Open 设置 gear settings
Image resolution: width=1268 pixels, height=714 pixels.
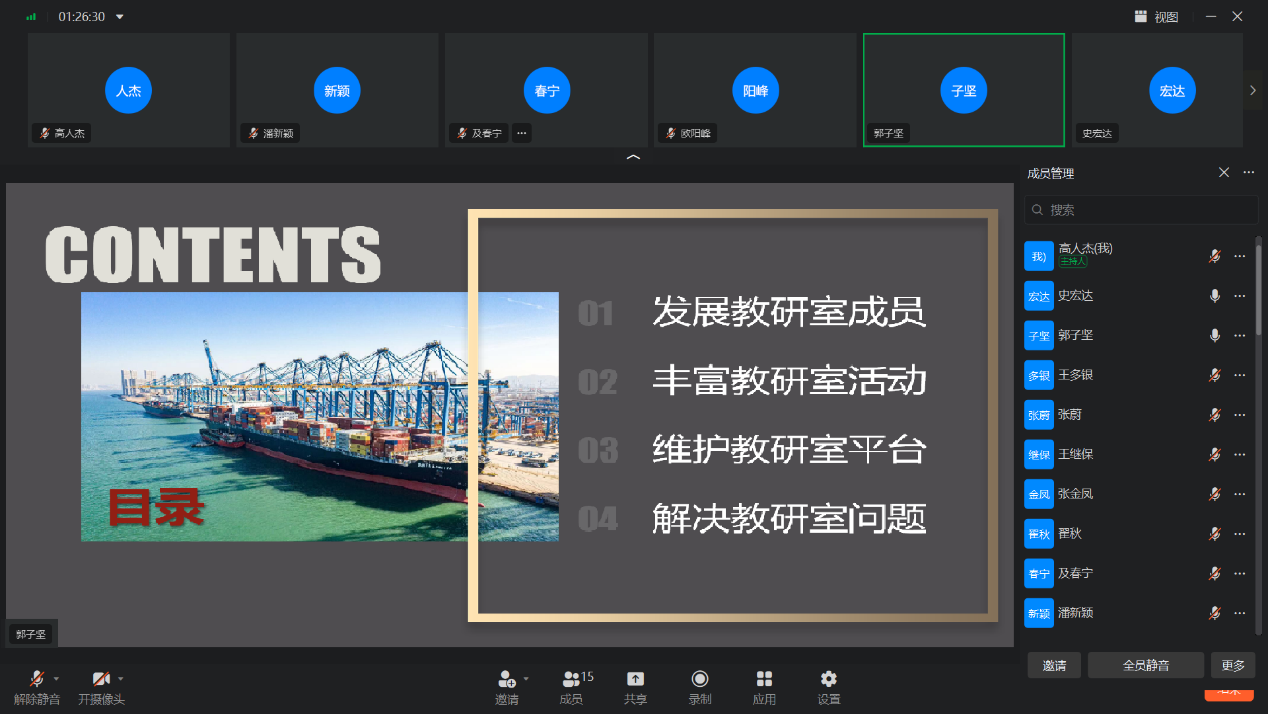coord(828,679)
